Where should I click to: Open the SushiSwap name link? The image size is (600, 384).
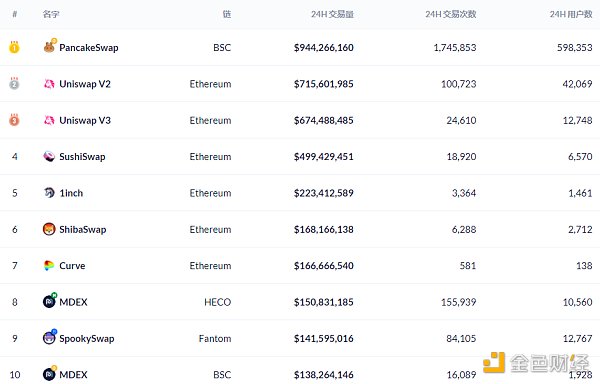(x=82, y=156)
